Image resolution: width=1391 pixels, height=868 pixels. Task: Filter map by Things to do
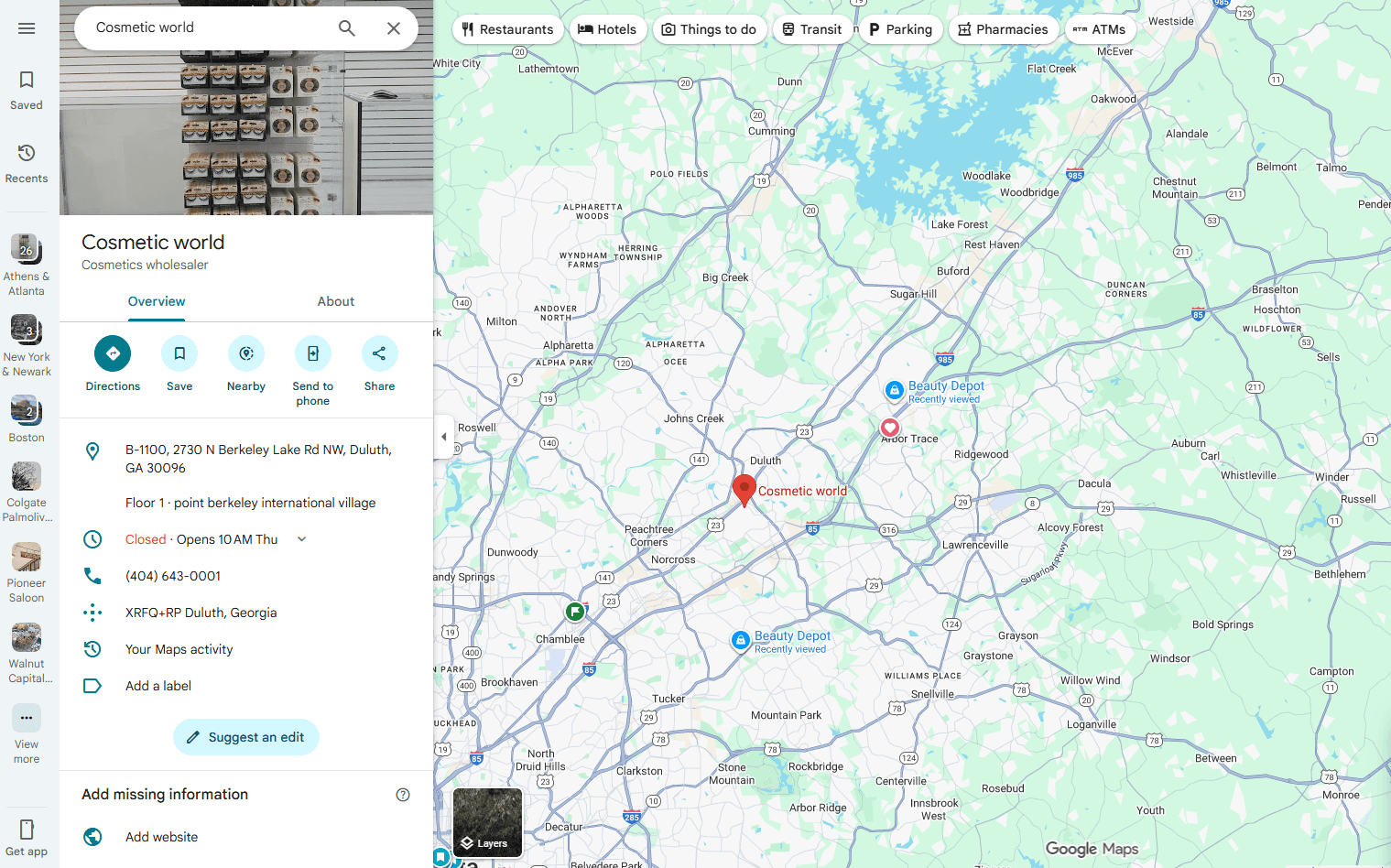pos(709,29)
